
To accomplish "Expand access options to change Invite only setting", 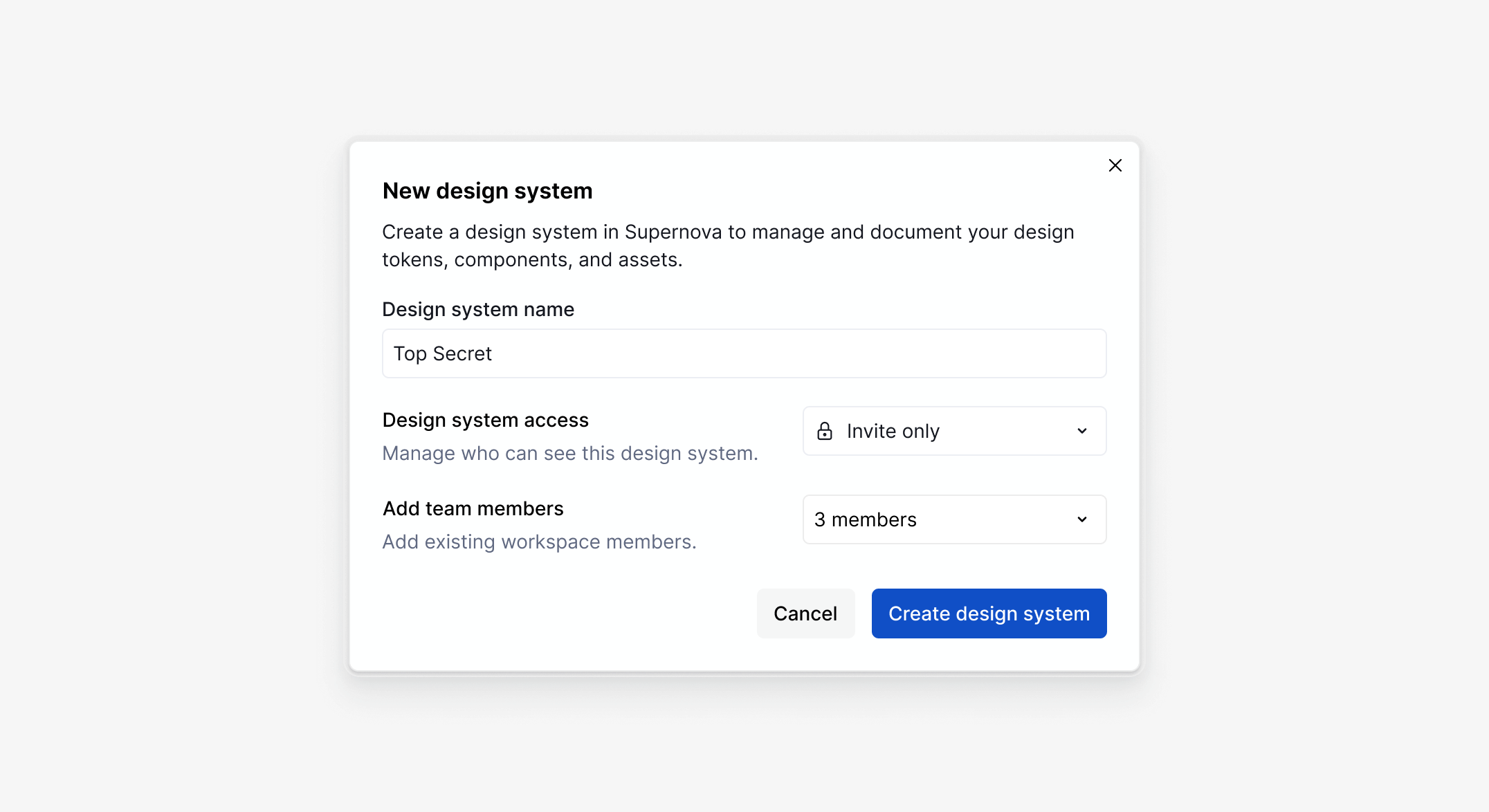I will pyautogui.click(x=953, y=431).
